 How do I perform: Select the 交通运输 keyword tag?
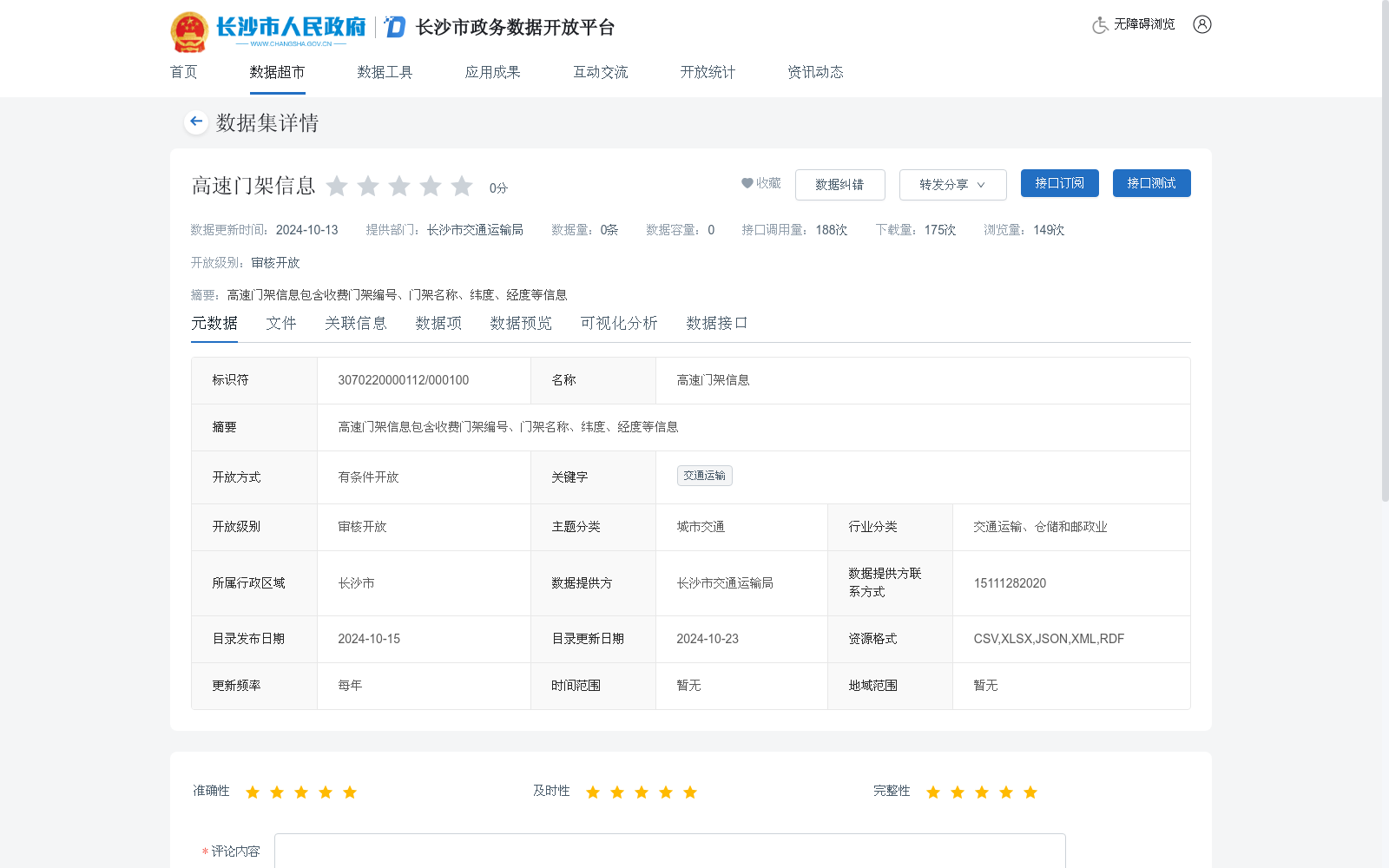tap(704, 476)
